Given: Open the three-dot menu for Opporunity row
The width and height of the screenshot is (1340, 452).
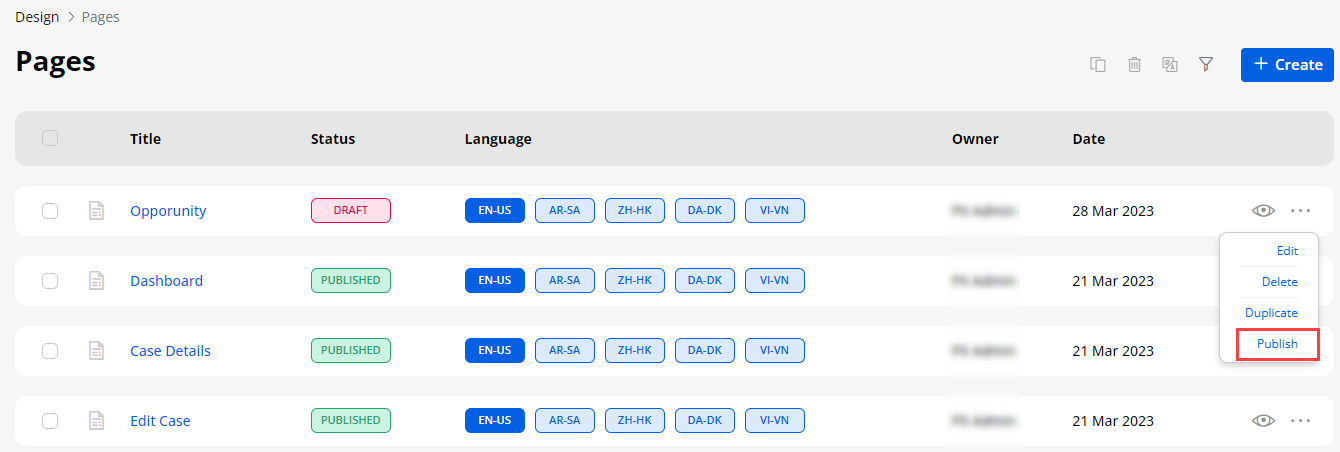Looking at the screenshot, I should (1300, 211).
